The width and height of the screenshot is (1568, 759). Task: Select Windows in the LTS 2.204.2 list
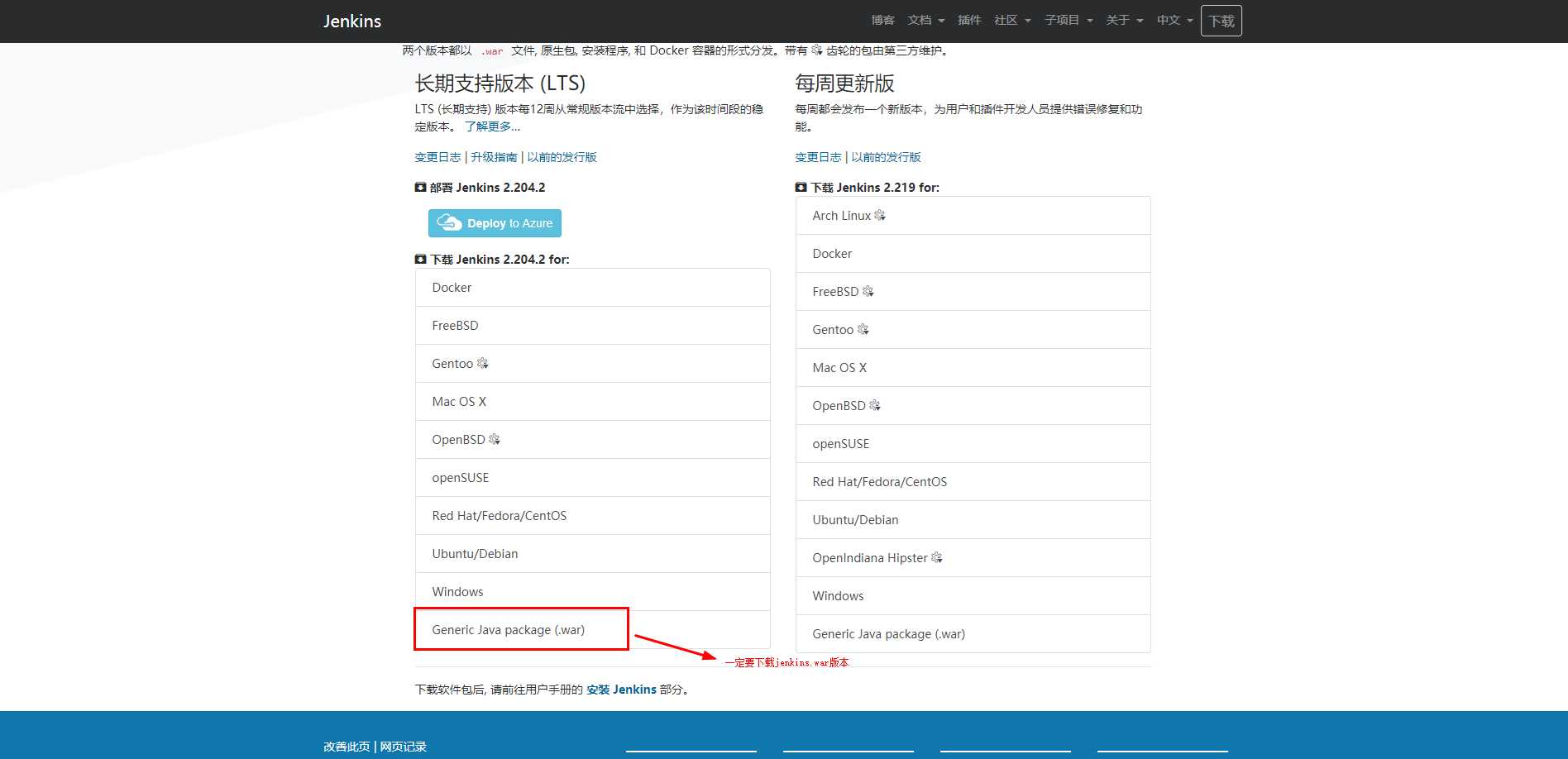592,592
